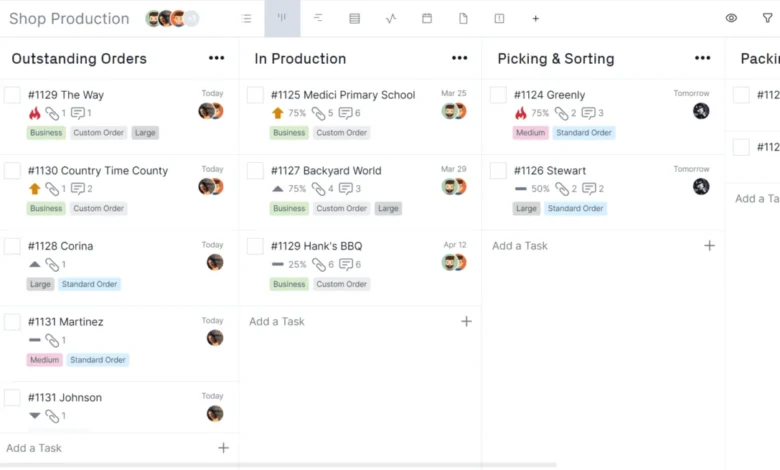This screenshot has height=470, width=780.
Task: Open the sheet view icon
Action: point(354,18)
